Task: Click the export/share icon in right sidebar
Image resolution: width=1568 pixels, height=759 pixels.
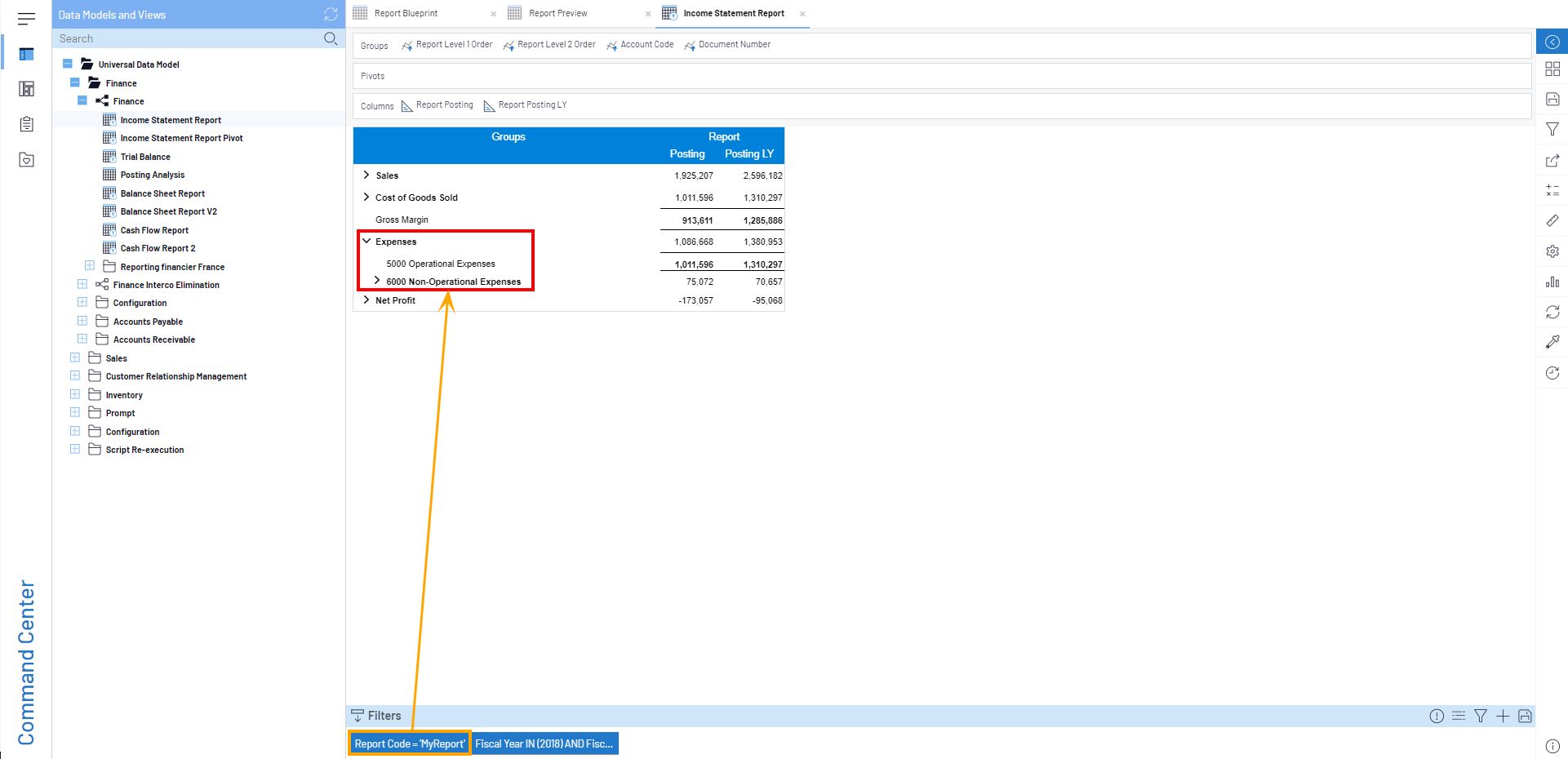Action: point(1552,161)
